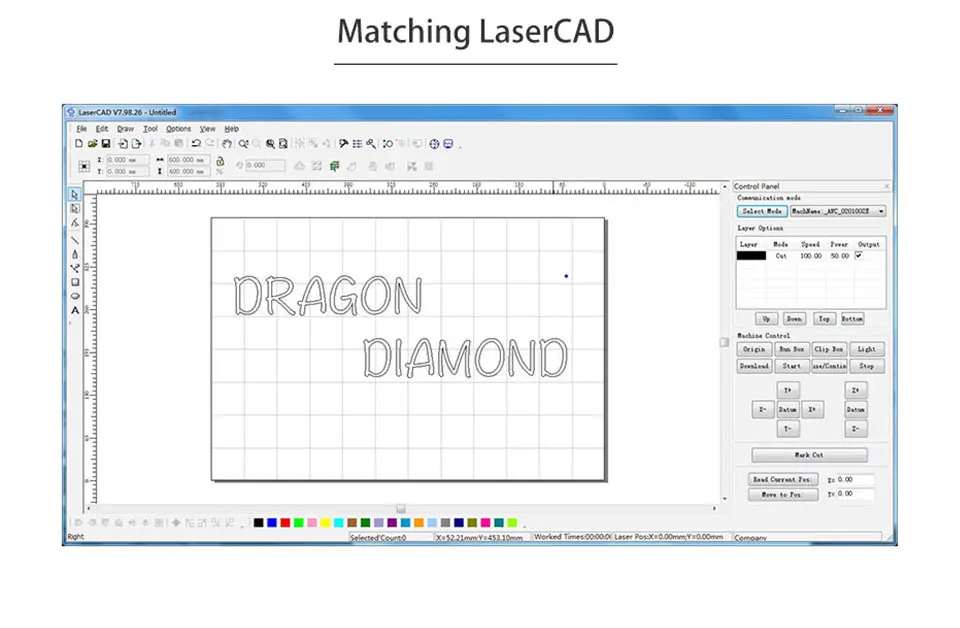Viewport: 960px width, 628px height.
Task: Click the Import file icon
Action: 122,144
